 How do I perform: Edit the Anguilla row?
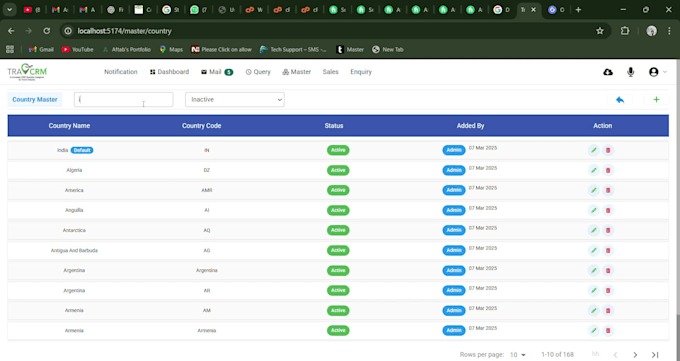point(593,210)
